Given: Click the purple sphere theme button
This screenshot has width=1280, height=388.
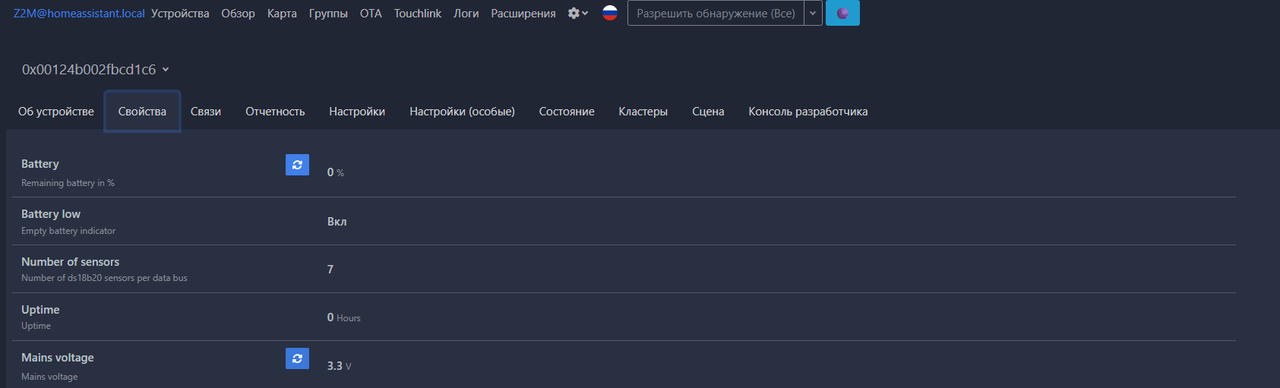Looking at the screenshot, I should pos(843,14).
